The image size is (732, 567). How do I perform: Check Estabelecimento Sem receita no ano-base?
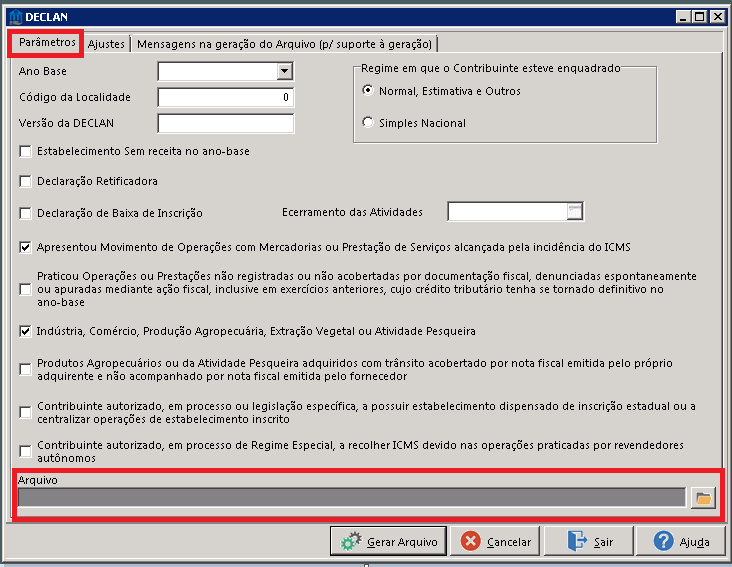(x=25, y=151)
